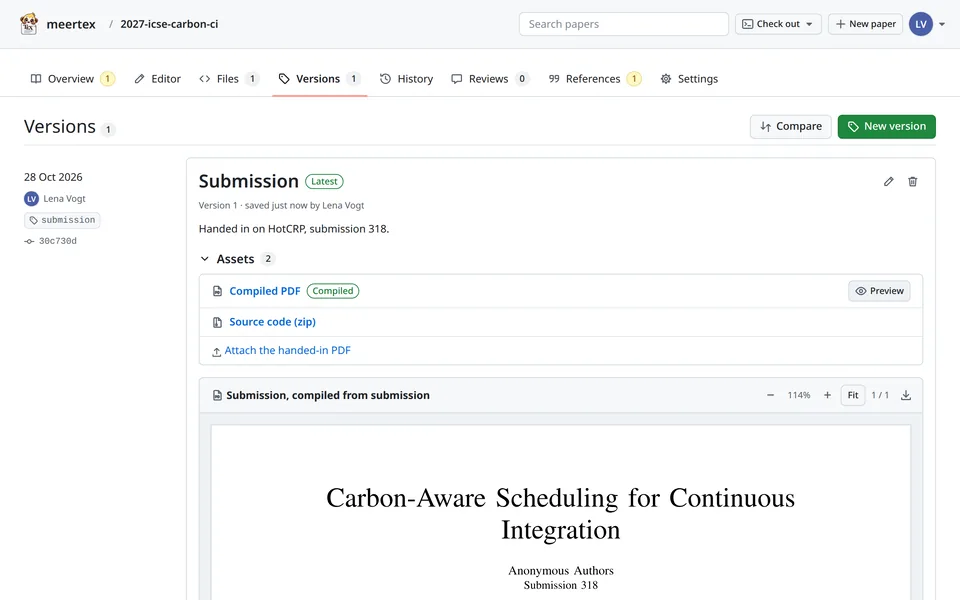The width and height of the screenshot is (960, 600).
Task: Click the PDF title Carbon-Aware Scheduling
Action: click(x=560, y=513)
